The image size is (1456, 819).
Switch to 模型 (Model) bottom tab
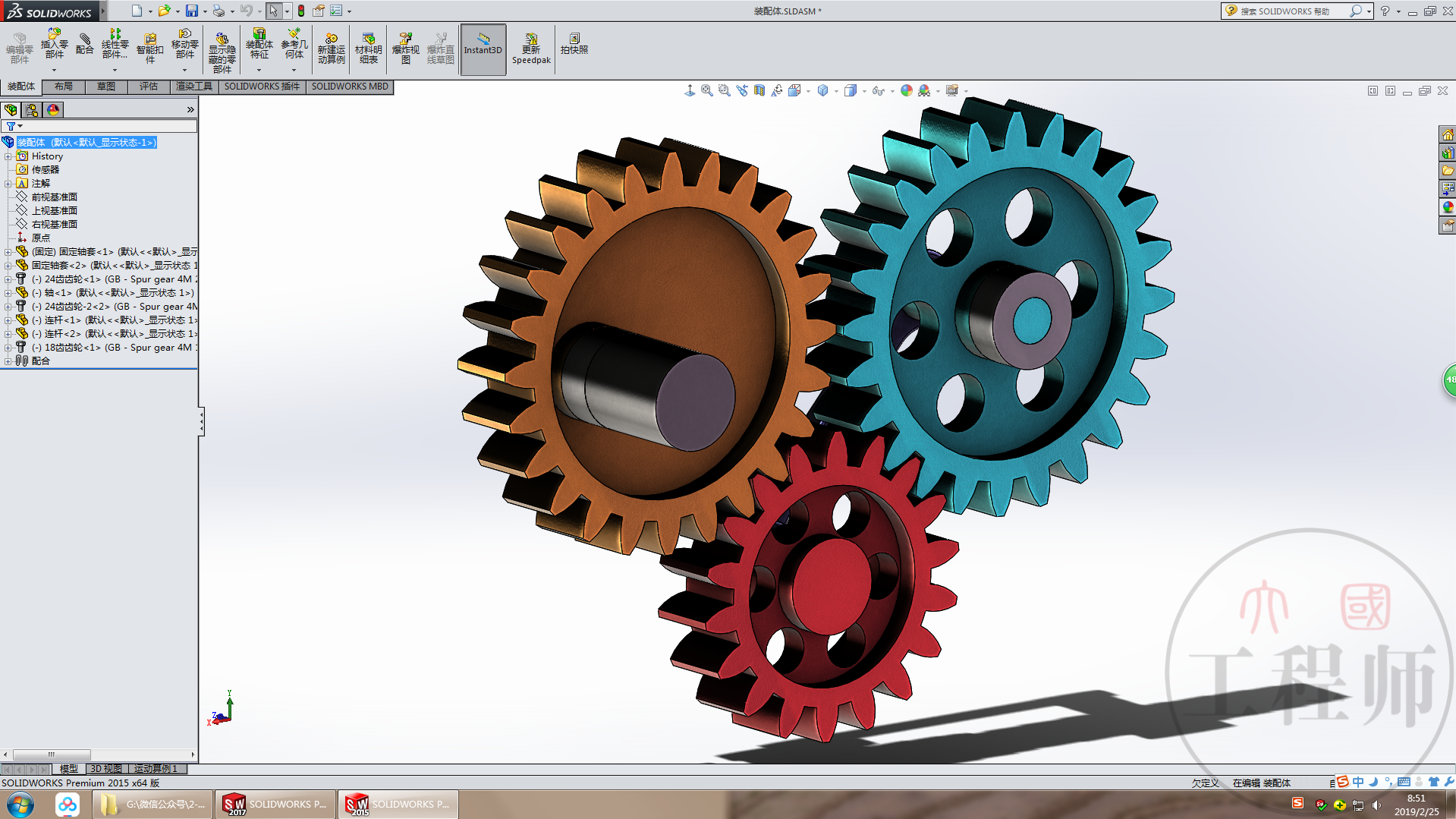[69, 769]
